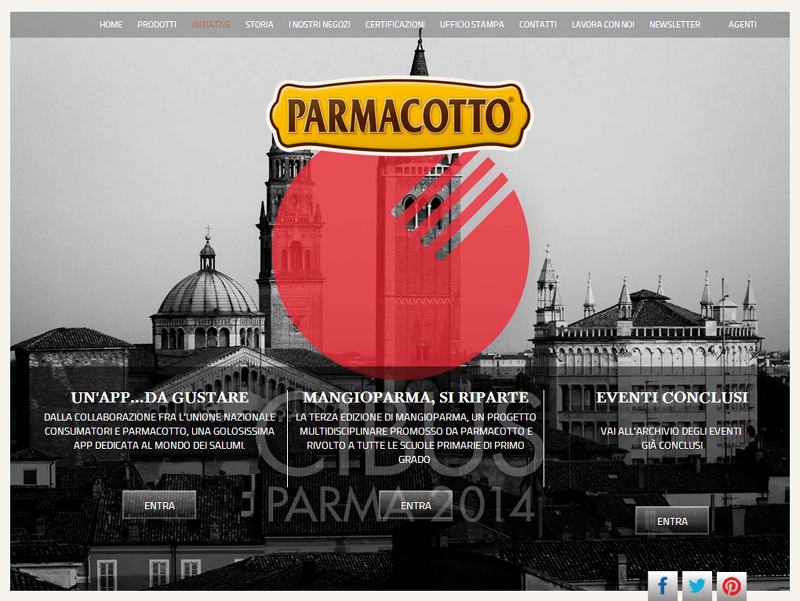Open the Storia menu item
The height and width of the screenshot is (601, 800).
(x=259, y=24)
